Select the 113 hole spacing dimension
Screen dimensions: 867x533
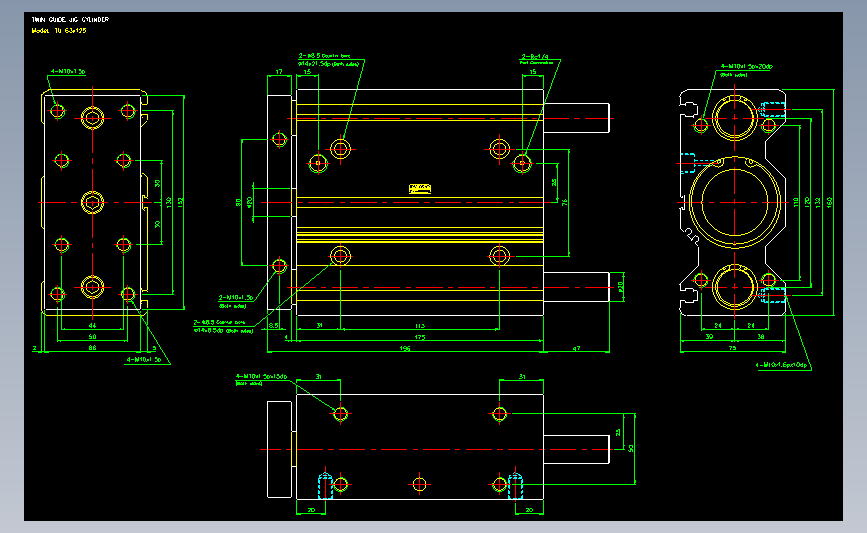point(420,326)
